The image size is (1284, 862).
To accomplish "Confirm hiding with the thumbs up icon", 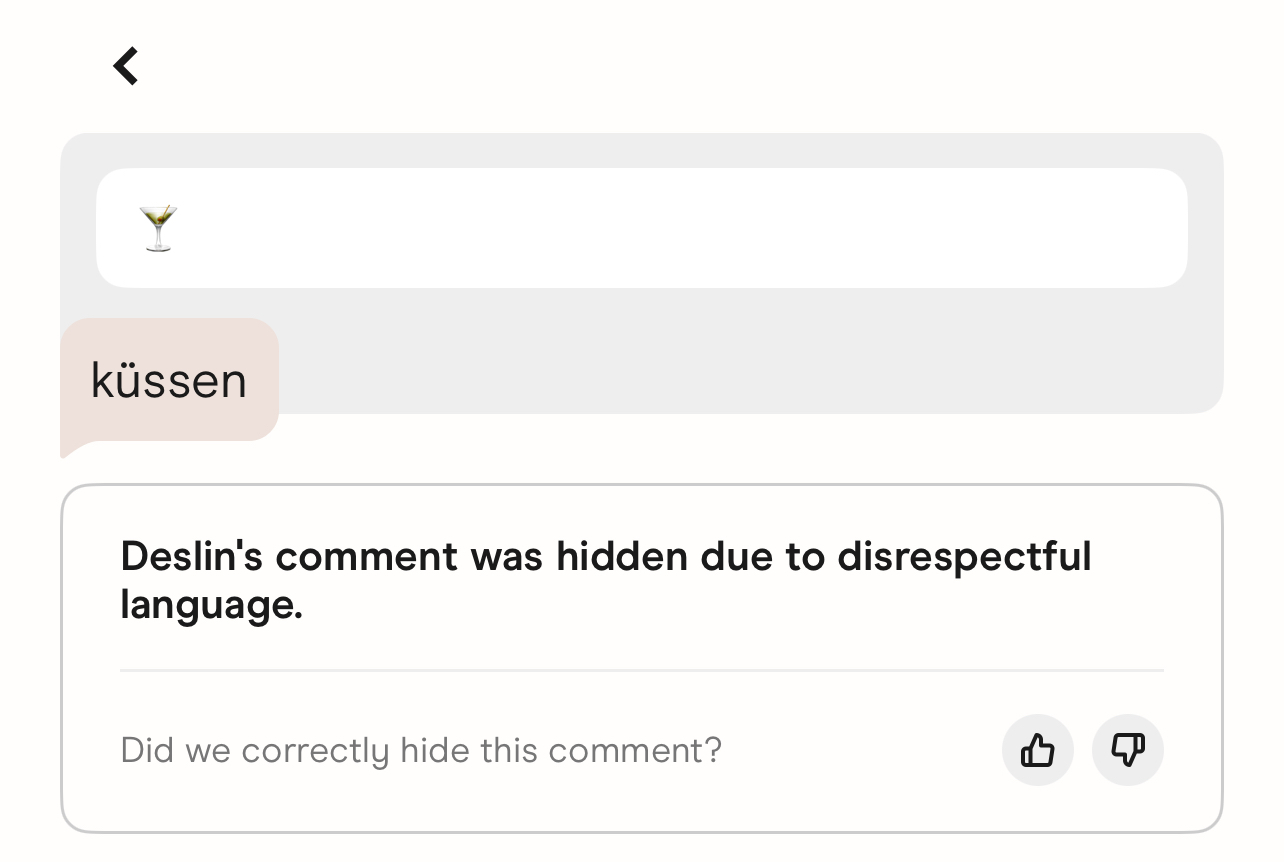I will [1037, 750].
